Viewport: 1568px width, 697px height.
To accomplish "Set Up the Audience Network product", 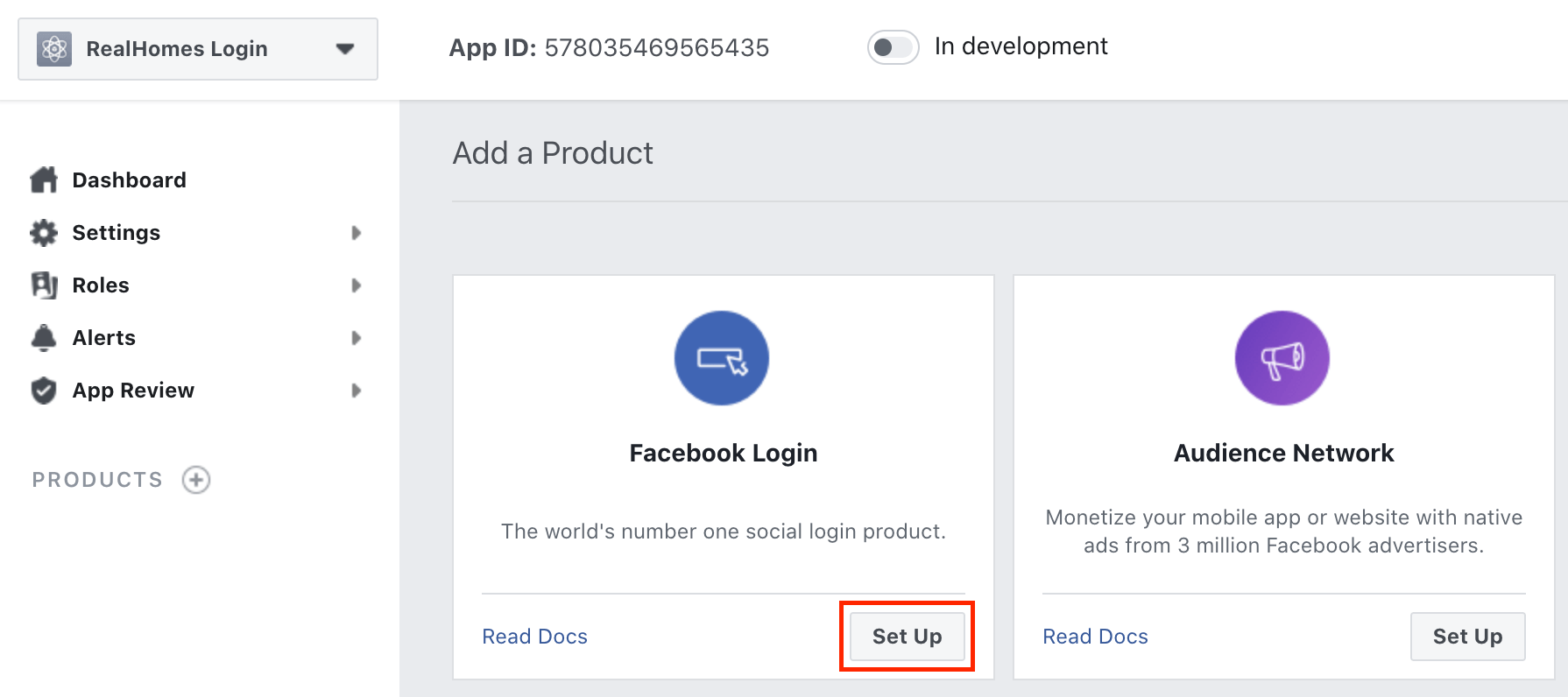I will click(x=1468, y=637).
